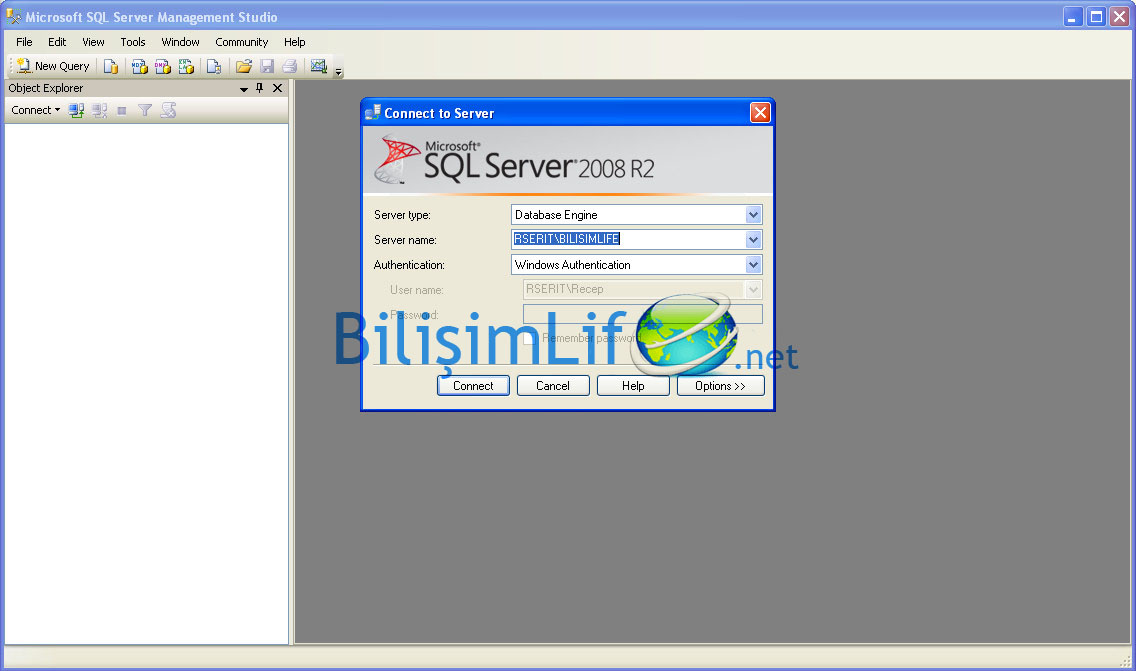
Task: Maximize the Management Studio window
Action: coord(1096,16)
